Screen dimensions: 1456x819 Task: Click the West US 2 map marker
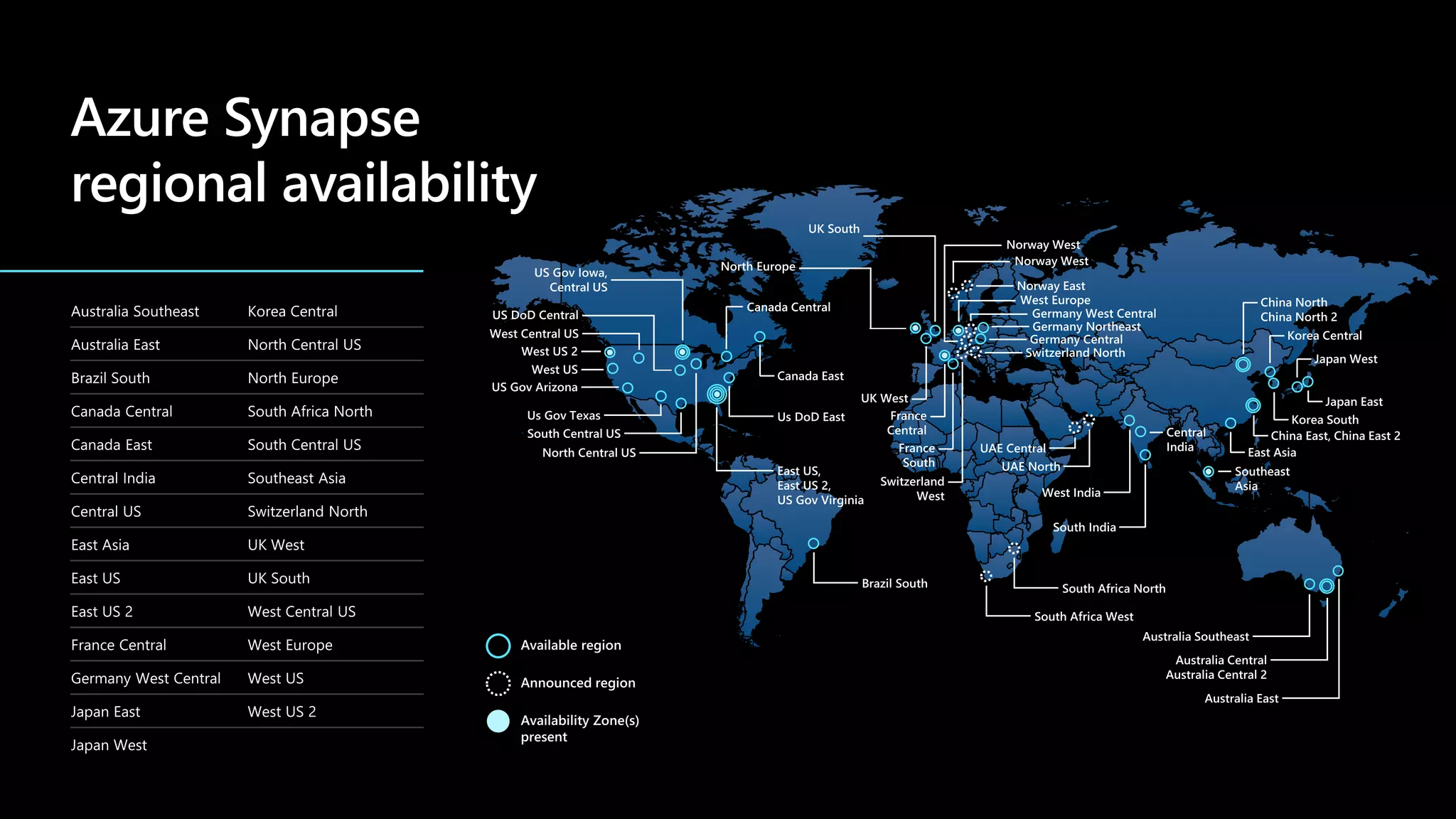(609, 352)
